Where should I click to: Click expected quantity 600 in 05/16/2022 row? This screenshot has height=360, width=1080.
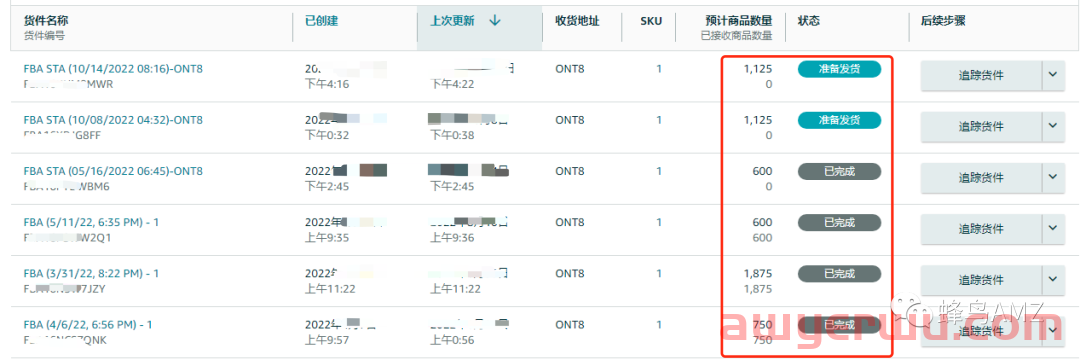pyautogui.click(x=762, y=171)
